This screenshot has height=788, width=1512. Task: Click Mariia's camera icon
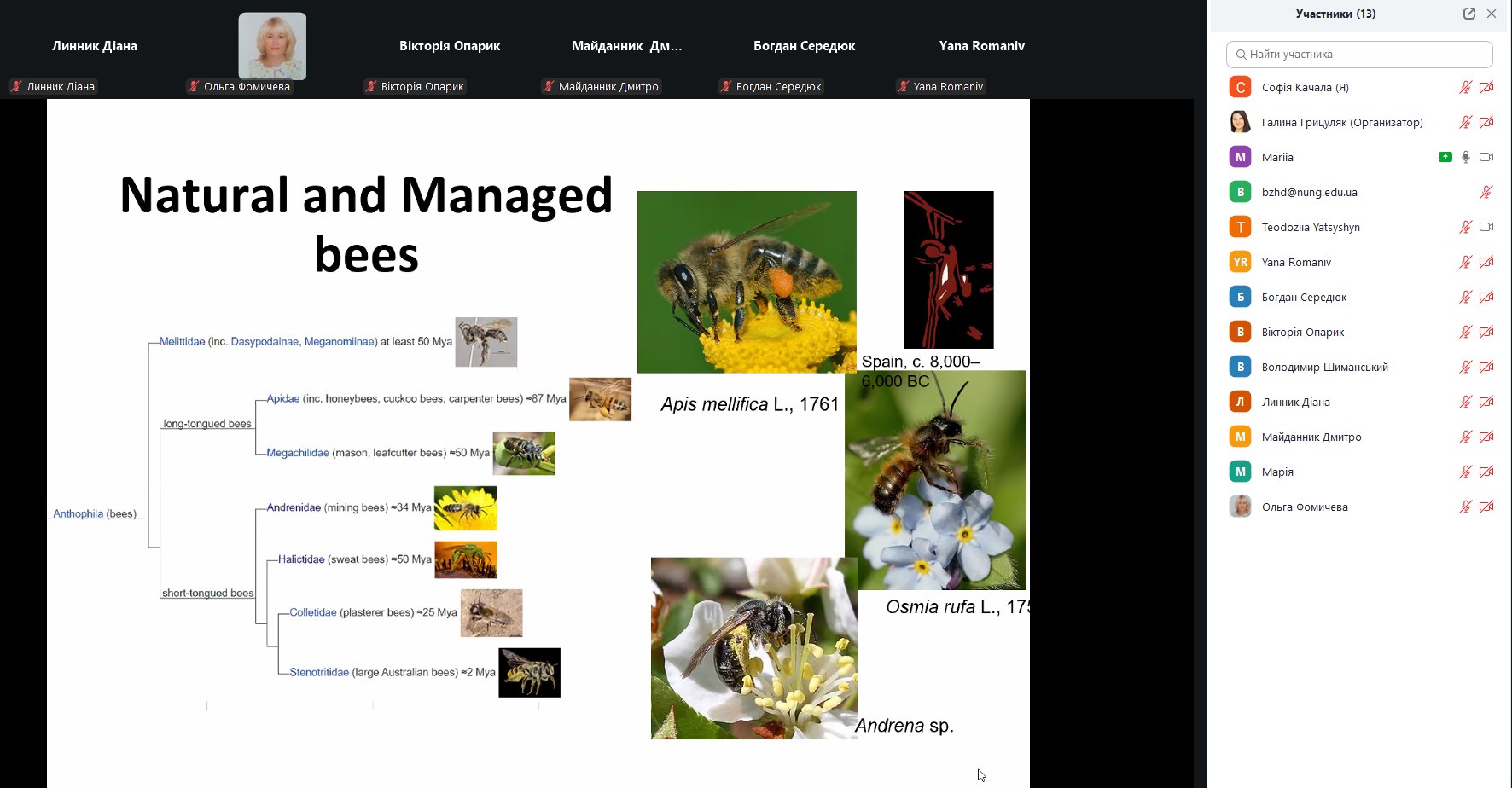[1486, 157]
